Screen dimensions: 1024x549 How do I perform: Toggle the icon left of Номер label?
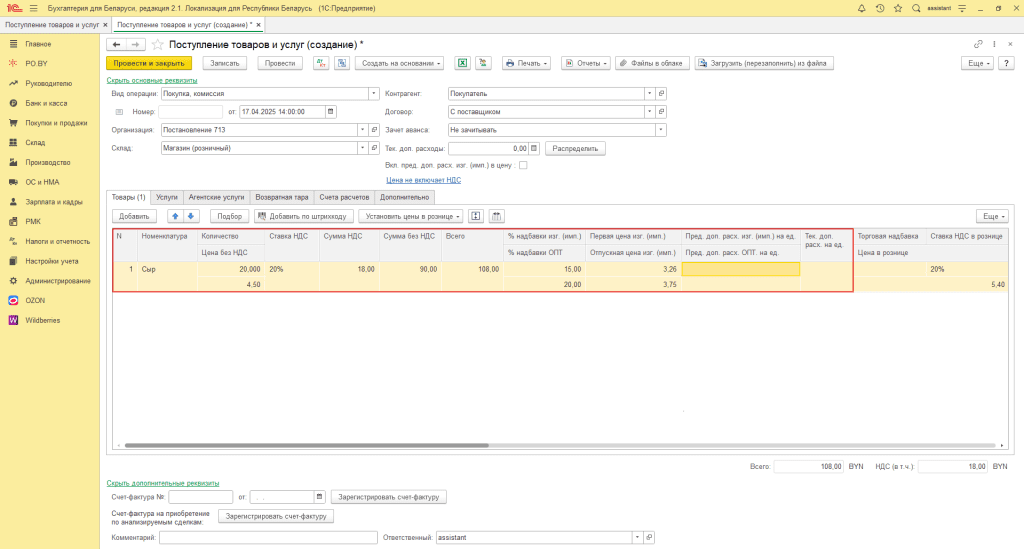(x=119, y=112)
